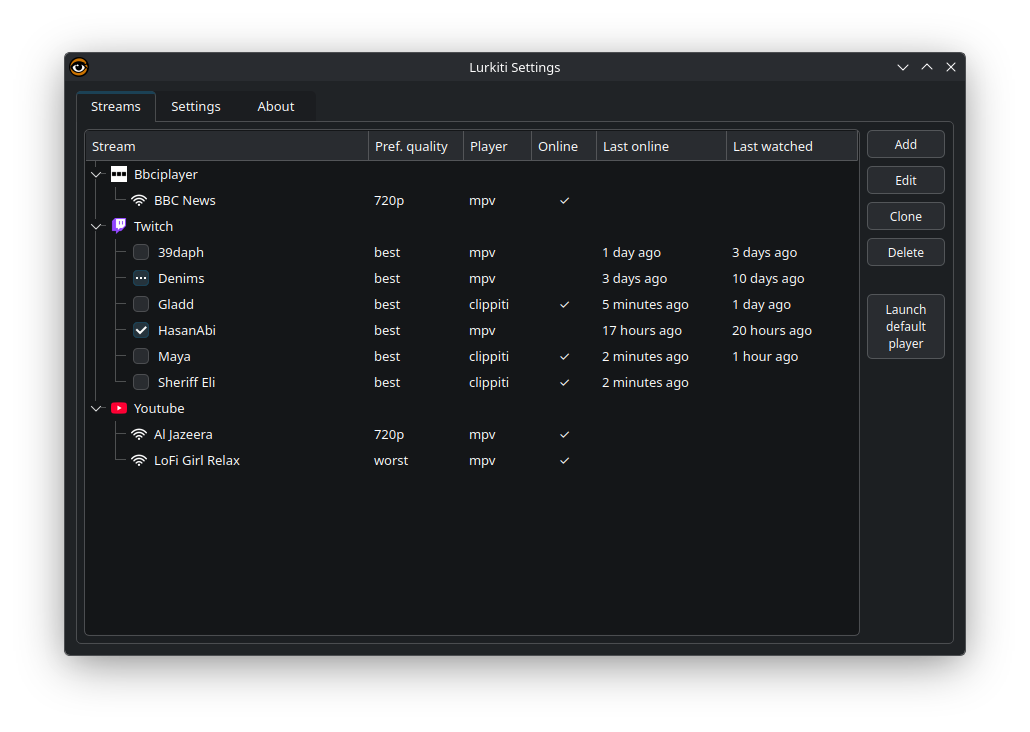Click the Youtube group label
Viewport: 1030px width, 732px height.
click(159, 408)
